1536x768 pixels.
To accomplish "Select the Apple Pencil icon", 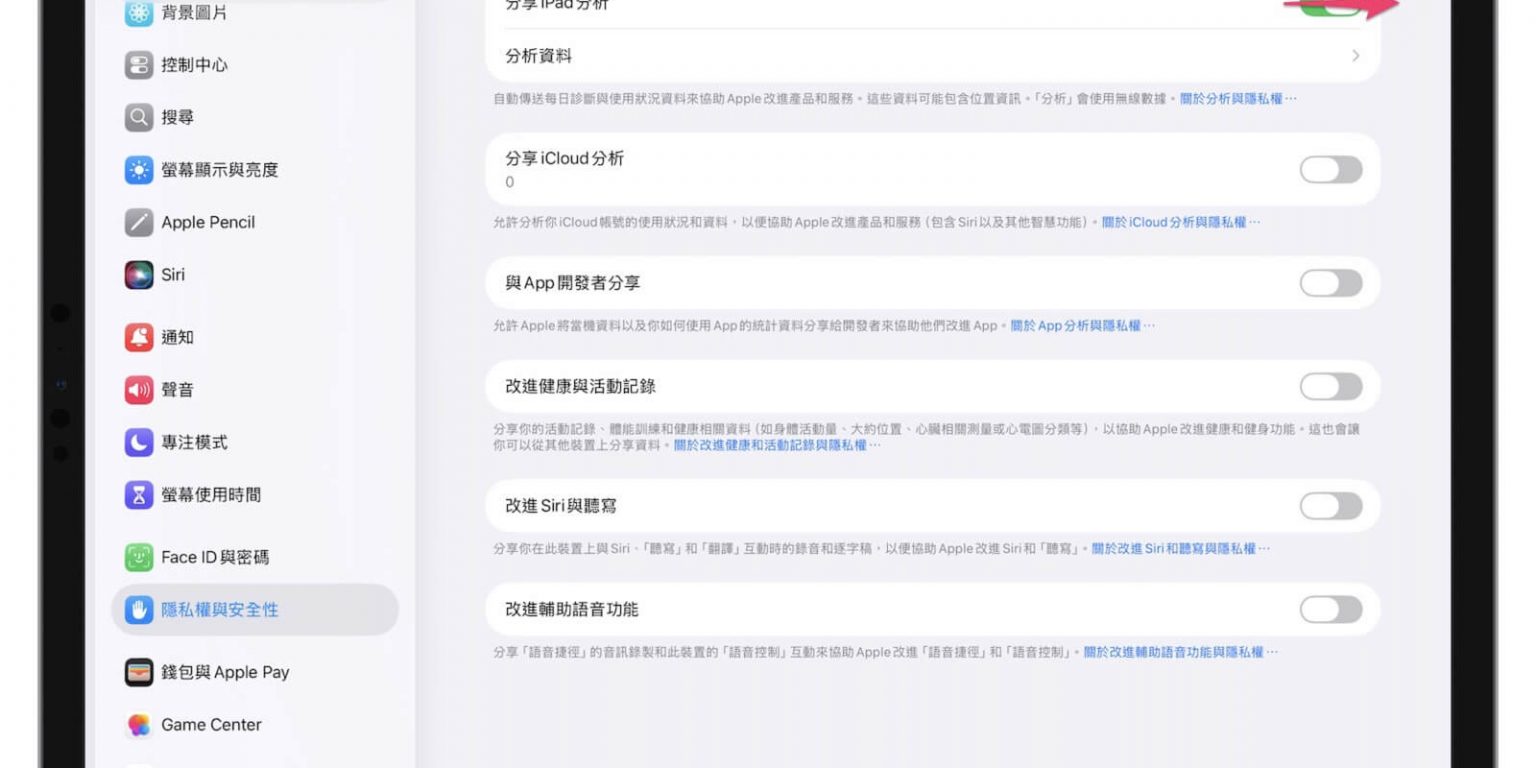I will 139,222.
